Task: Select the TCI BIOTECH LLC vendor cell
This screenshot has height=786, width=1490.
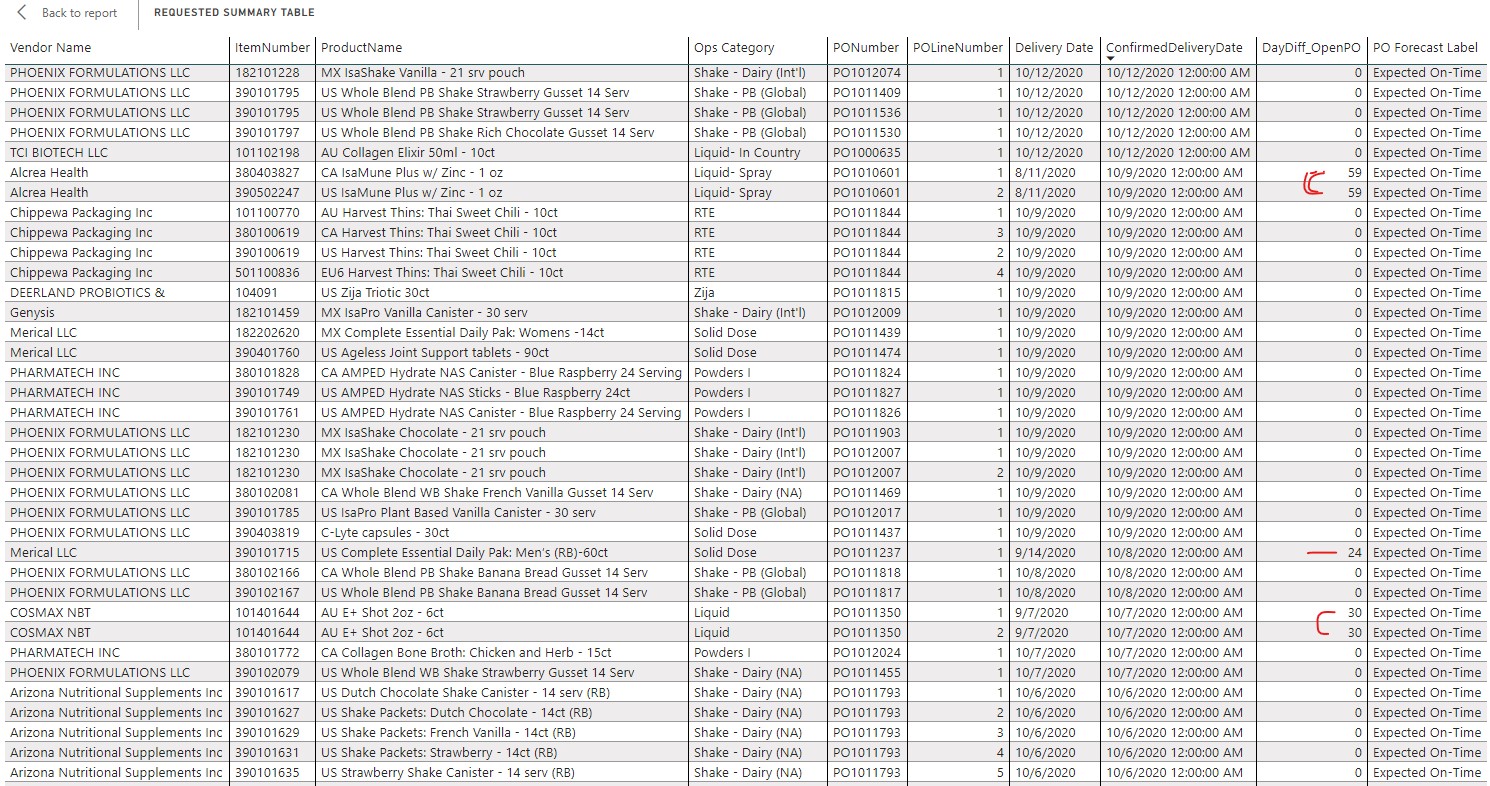Action: pyautogui.click(x=59, y=152)
